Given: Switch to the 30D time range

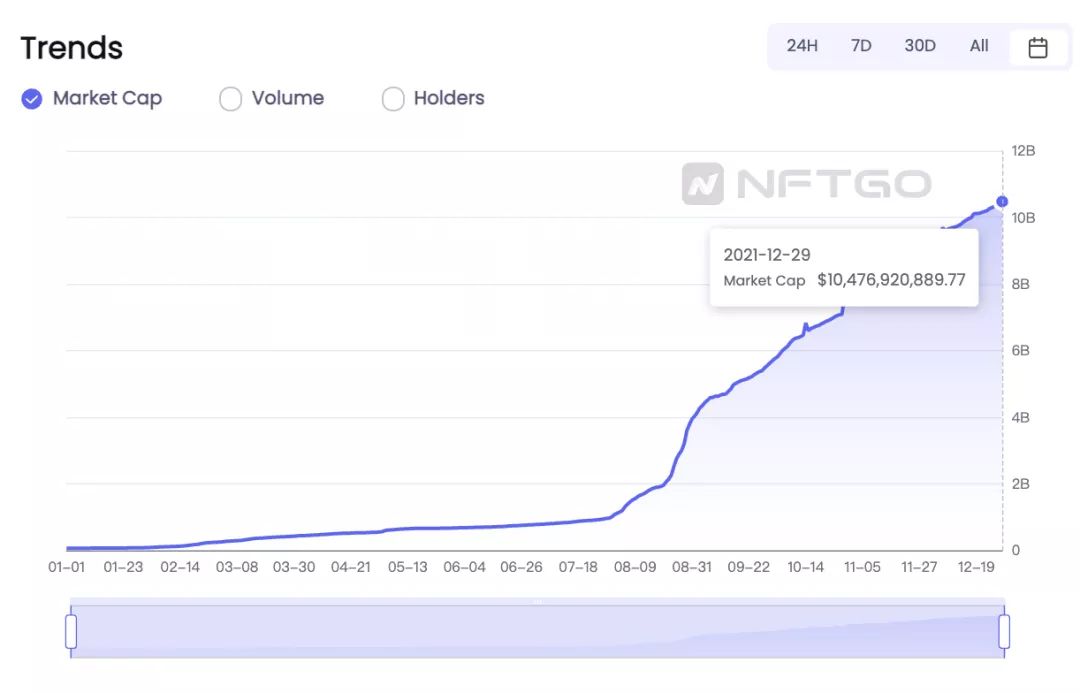Looking at the screenshot, I should coord(920,46).
